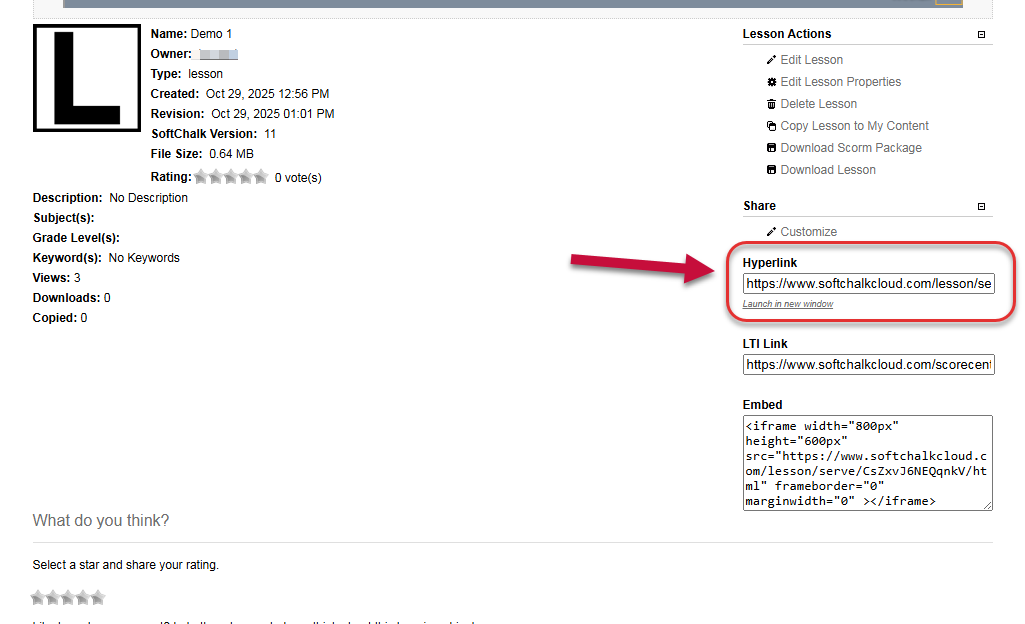Collapse the Share section
This screenshot has width=1025, height=624.
(981, 205)
